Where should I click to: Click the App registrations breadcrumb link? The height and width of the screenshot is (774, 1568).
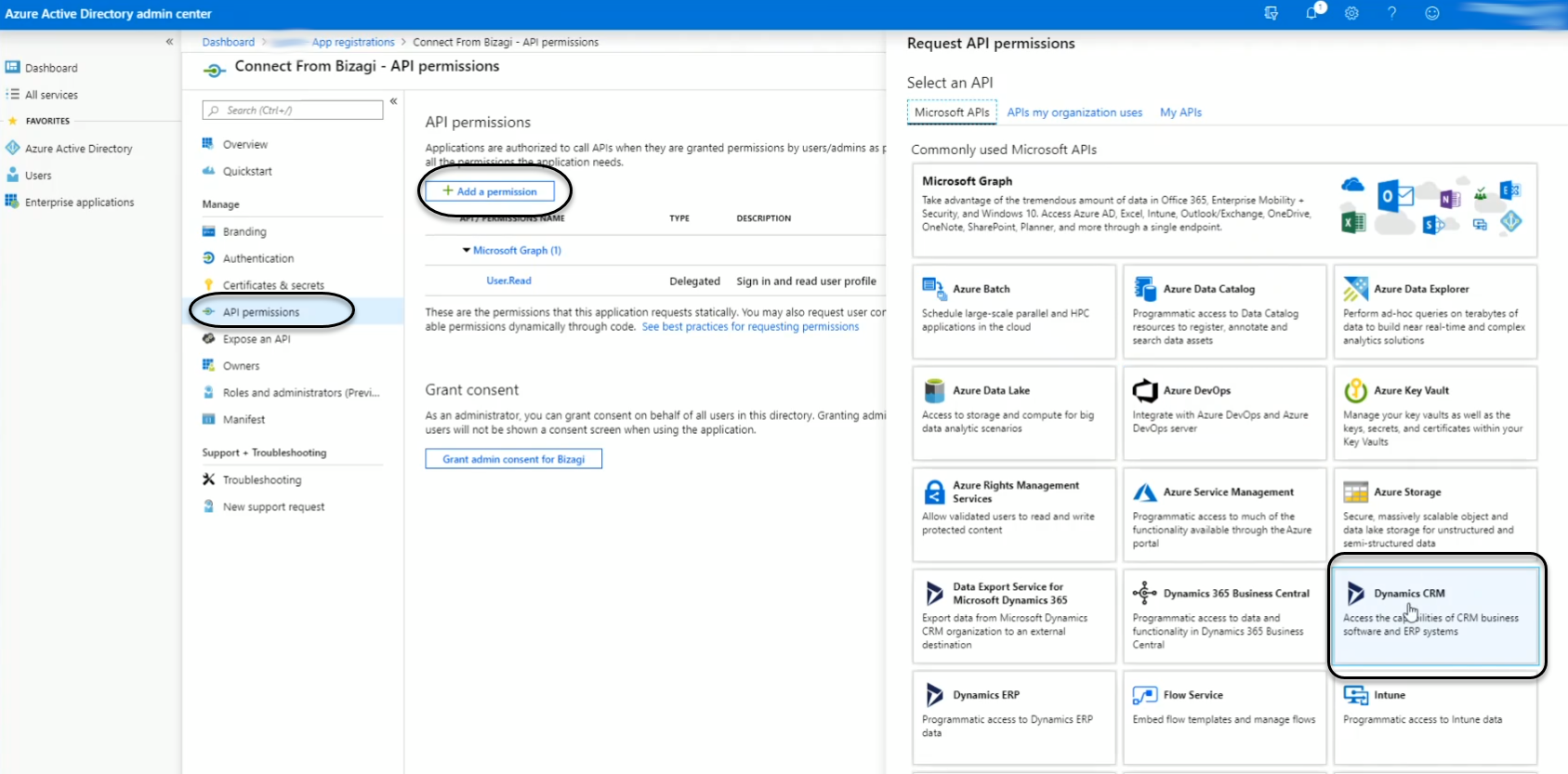click(x=353, y=43)
